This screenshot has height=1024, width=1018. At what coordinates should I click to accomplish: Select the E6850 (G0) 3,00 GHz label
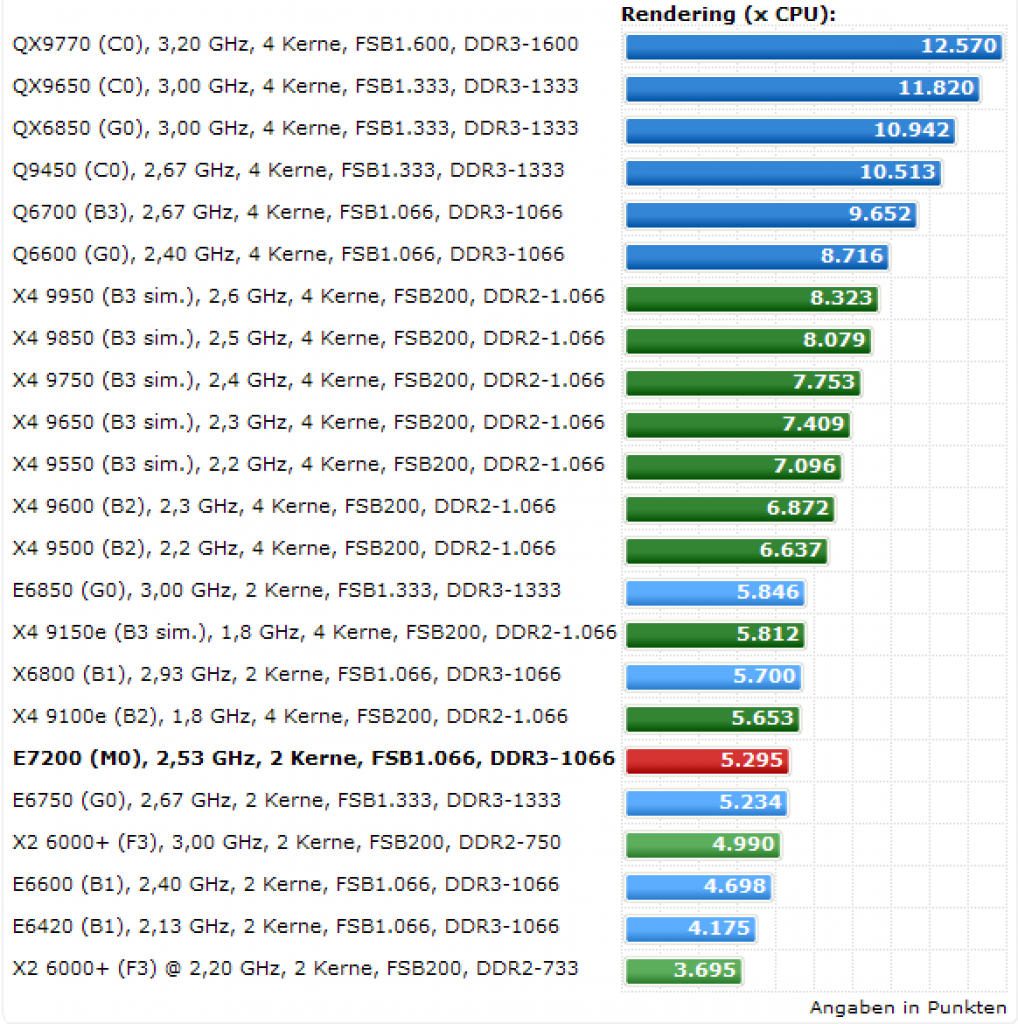[x=287, y=591]
